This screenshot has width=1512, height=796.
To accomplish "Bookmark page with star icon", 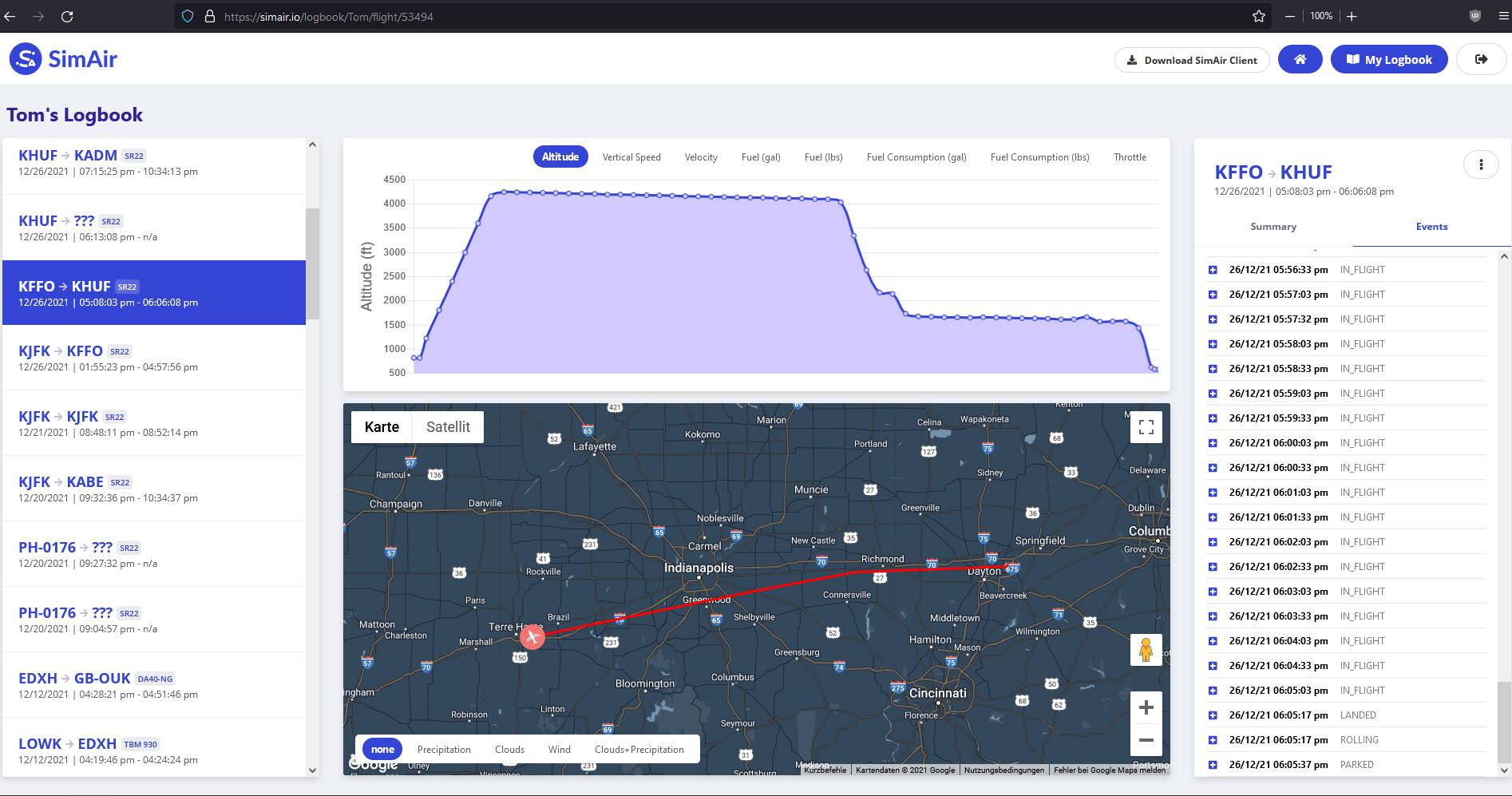I will (x=1259, y=16).
